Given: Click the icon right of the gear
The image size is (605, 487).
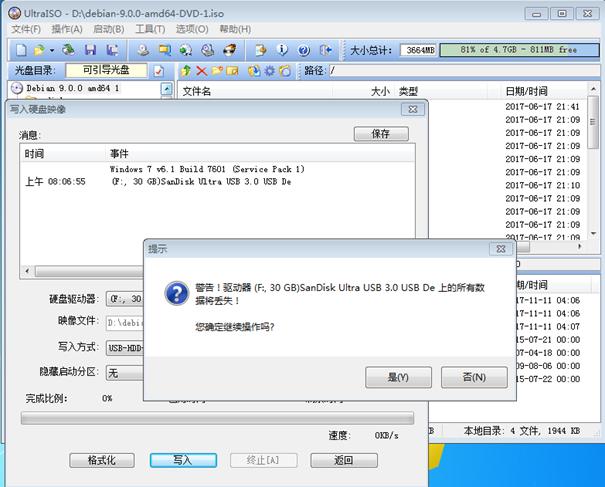Looking at the screenshot, I should (285, 71).
